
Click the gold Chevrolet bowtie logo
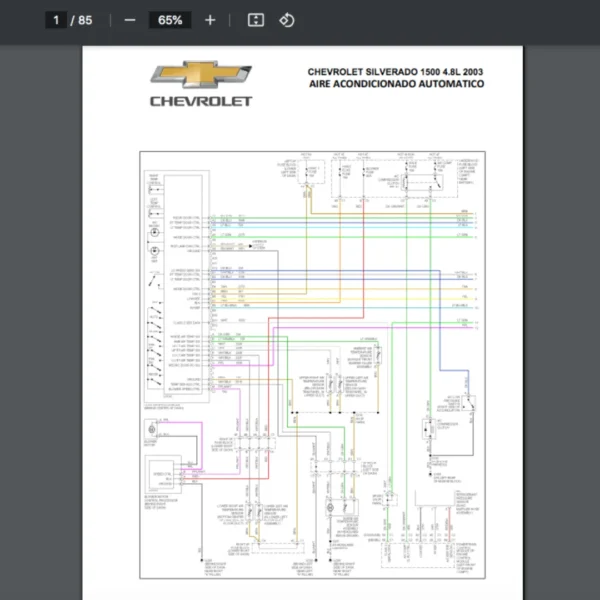[x=201, y=76]
